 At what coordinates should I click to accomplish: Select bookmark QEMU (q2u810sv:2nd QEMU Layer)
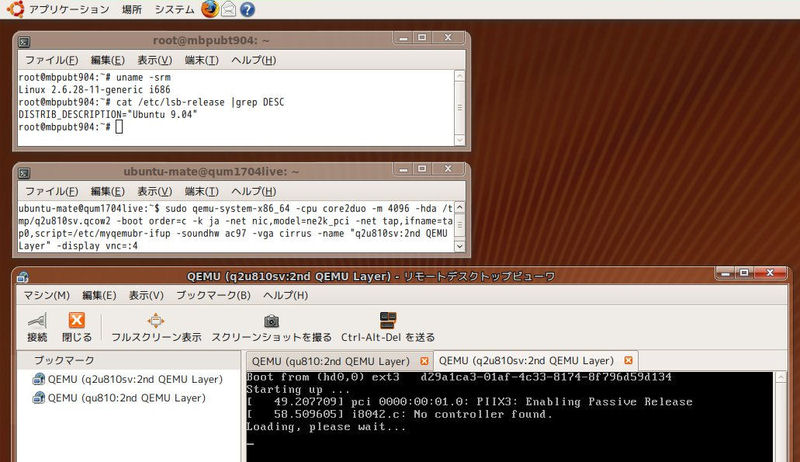128,379
